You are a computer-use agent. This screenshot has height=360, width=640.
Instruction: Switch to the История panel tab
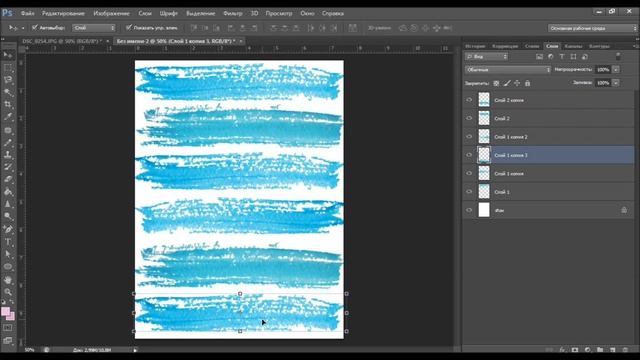pos(475,46)
